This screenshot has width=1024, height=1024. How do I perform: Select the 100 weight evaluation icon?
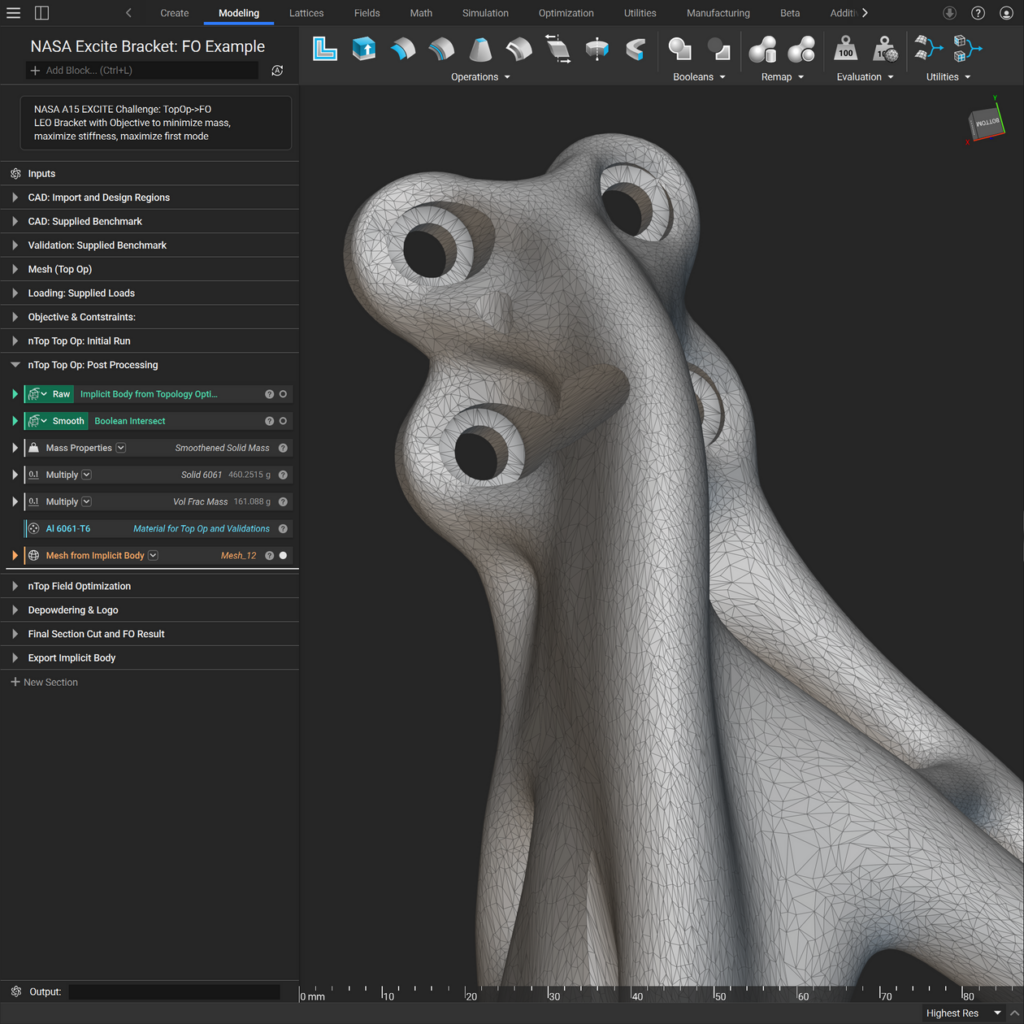pyautogui.click(x=846, y=49)
